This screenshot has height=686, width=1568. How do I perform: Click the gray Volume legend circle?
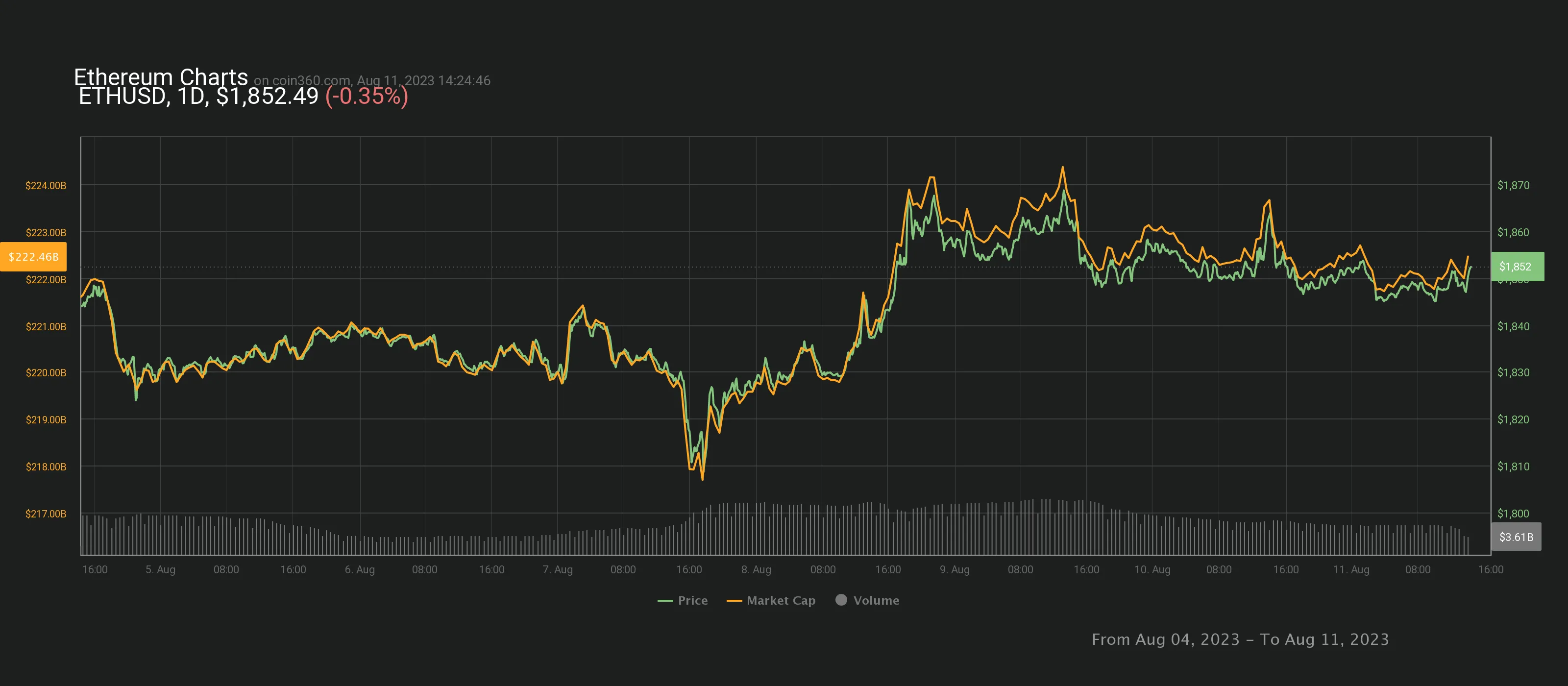(x=841, y=600)
